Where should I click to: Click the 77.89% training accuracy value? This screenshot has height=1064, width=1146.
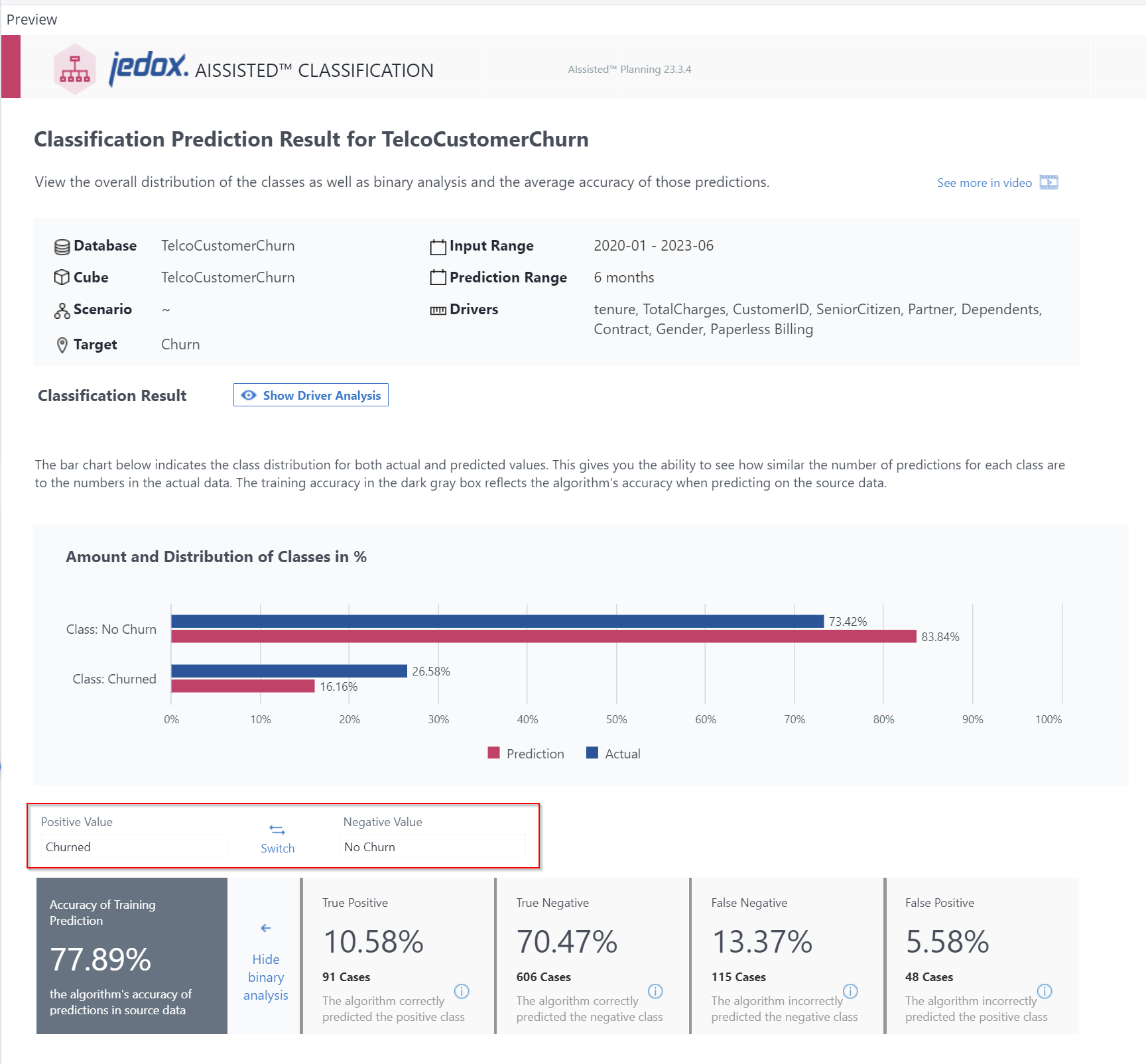pos(101,959)
